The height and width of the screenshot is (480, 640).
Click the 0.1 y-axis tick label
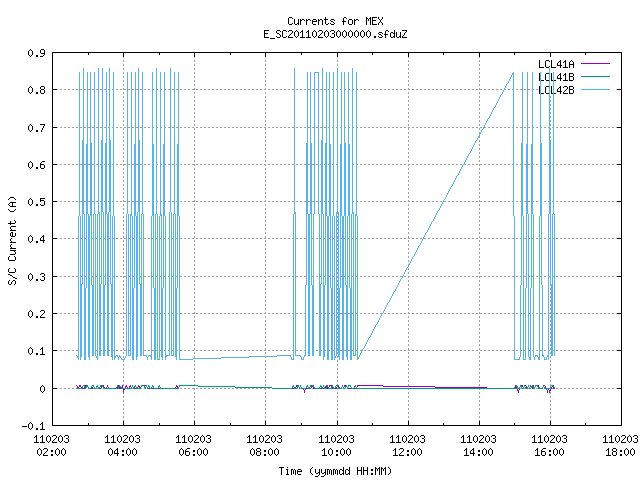coord(37,351)
